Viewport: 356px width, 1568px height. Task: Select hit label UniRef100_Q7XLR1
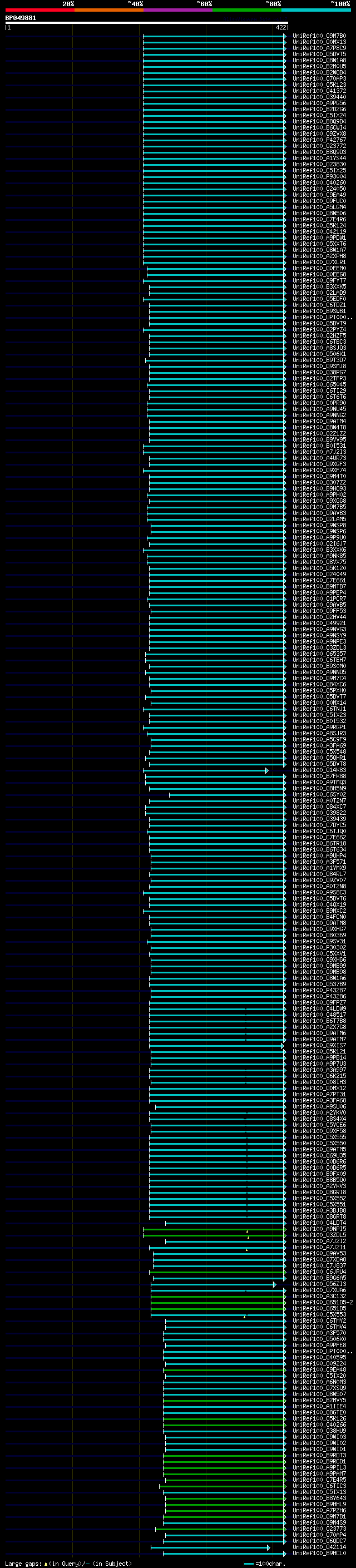(319, 263)
